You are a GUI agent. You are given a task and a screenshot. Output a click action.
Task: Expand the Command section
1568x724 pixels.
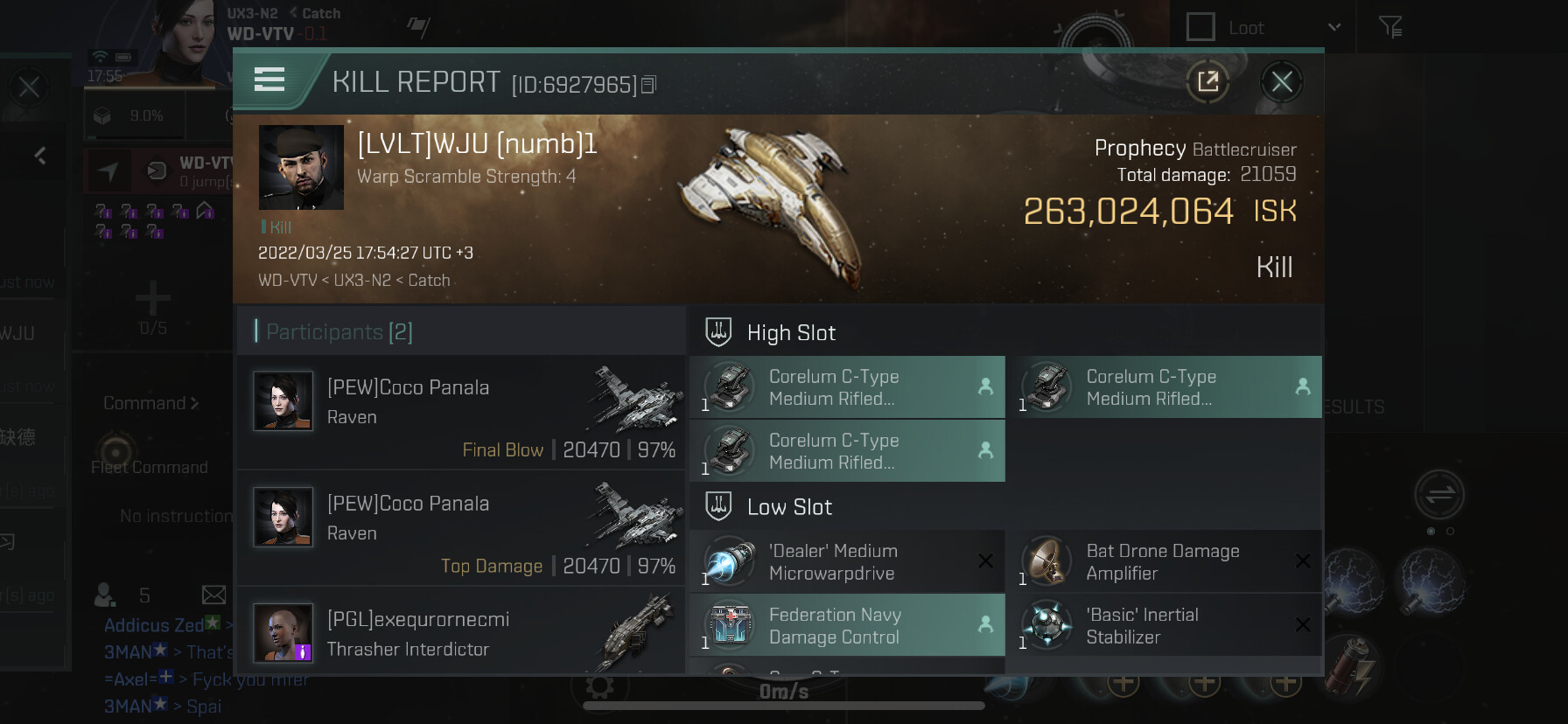tap(151, 403)
